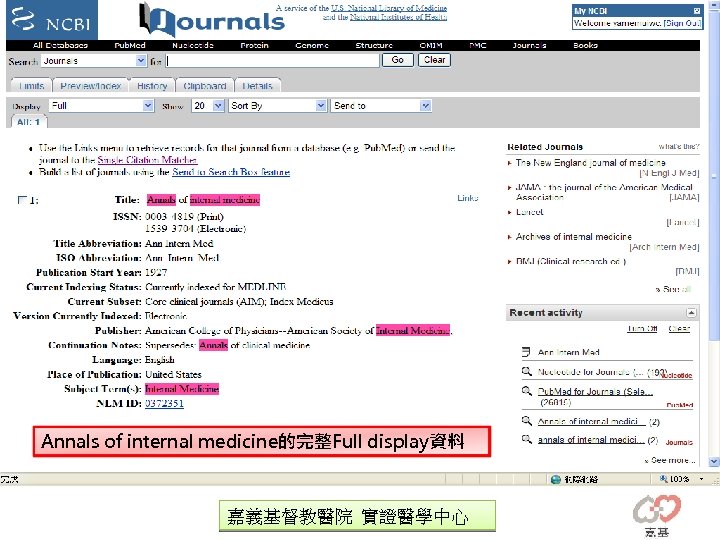720x540 pixels.
Task: Click magnifier icon beside Nucleotide for Journals
Action: (x=526, y=371)
